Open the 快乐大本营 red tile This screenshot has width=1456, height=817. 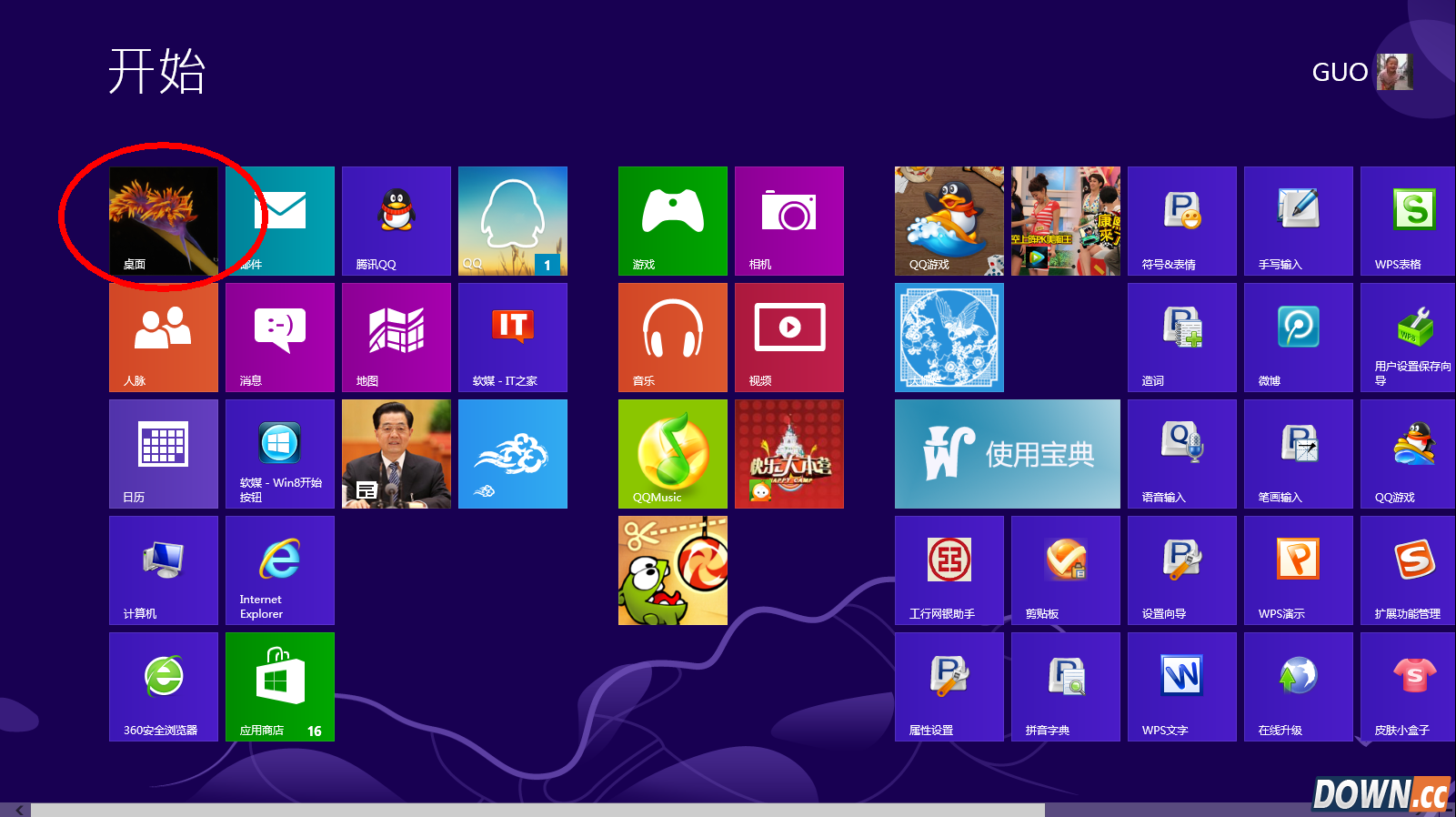tap(789, 454)
